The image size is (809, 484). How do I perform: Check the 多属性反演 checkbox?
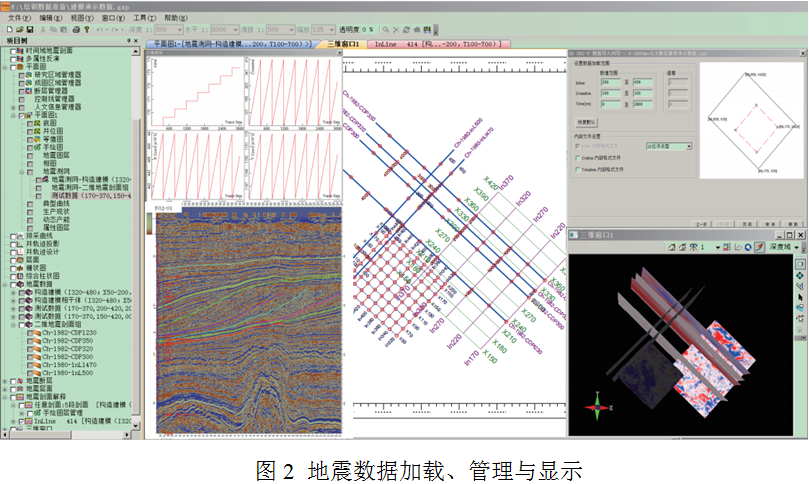coord(13,59)
